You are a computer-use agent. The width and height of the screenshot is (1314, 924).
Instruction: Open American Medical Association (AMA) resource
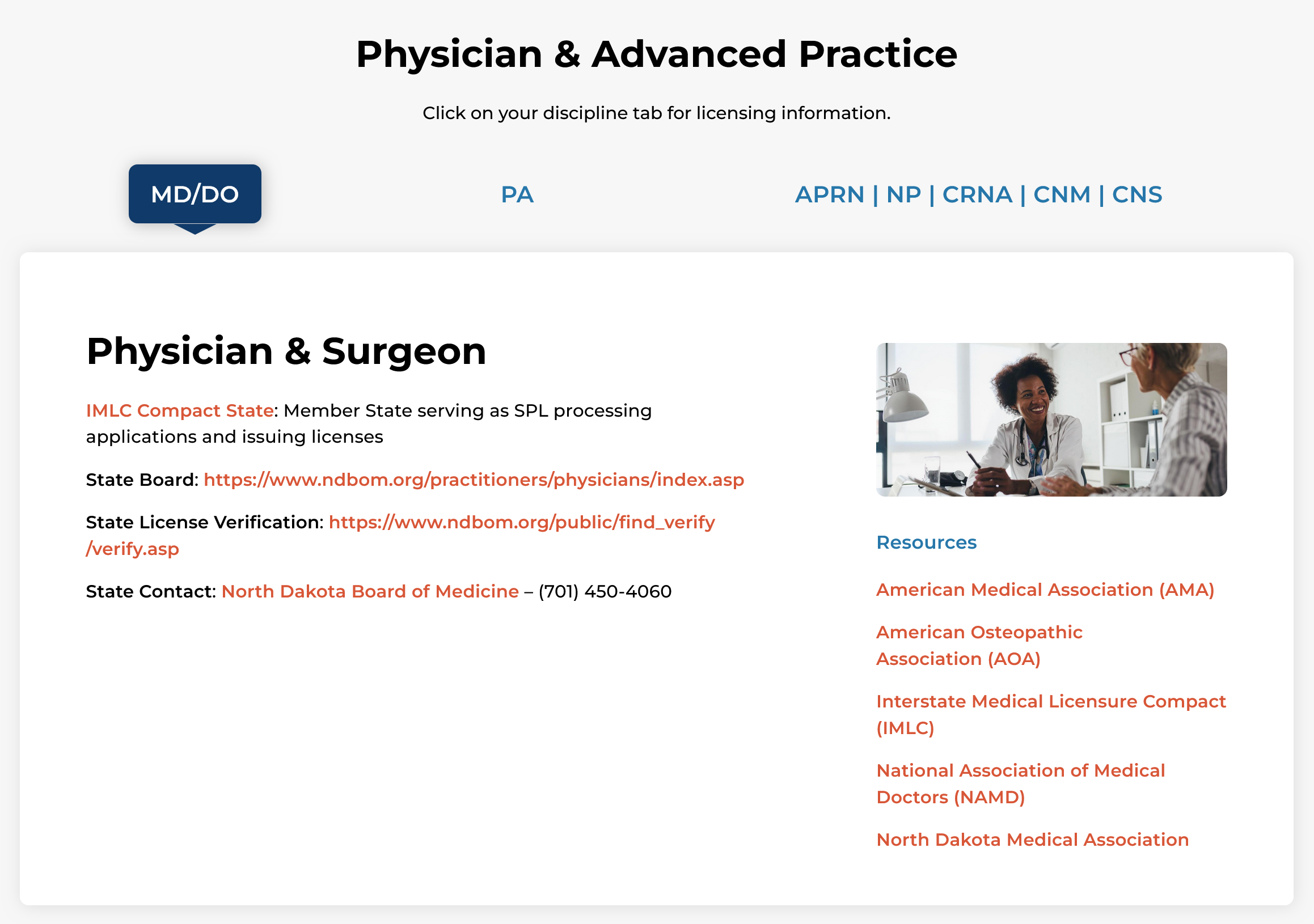(x=1045, y=590)
